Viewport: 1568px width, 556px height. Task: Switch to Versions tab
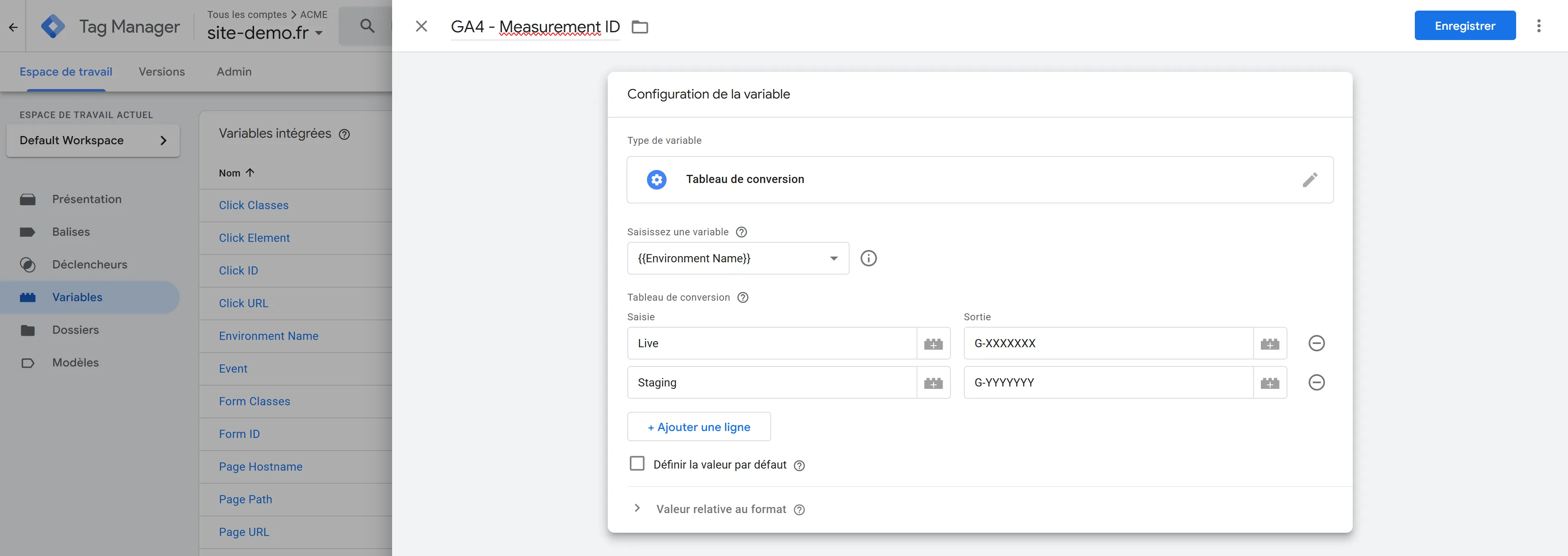click(x=161, y=72)
